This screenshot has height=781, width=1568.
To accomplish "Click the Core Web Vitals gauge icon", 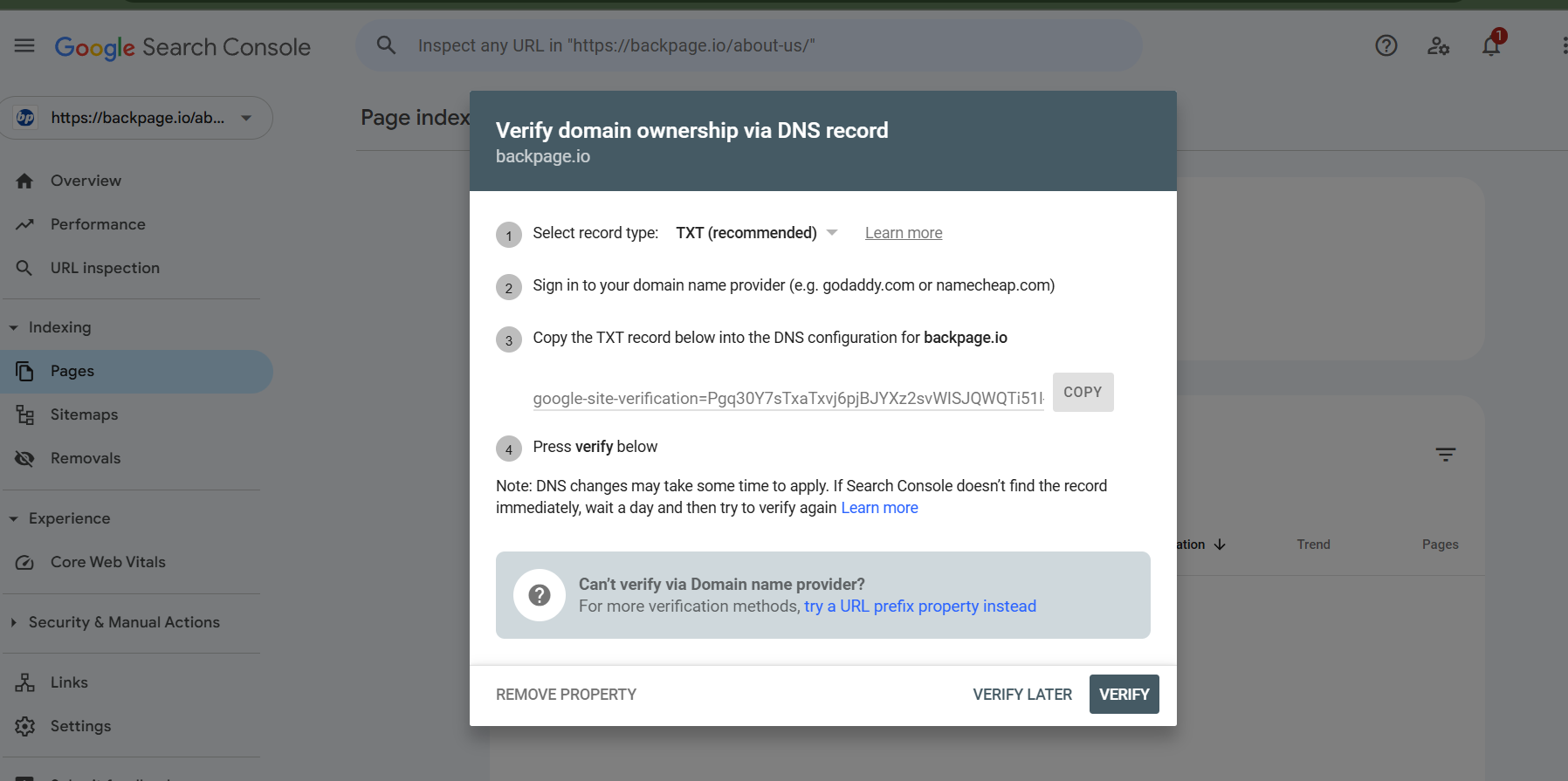I will click(24, 562).
